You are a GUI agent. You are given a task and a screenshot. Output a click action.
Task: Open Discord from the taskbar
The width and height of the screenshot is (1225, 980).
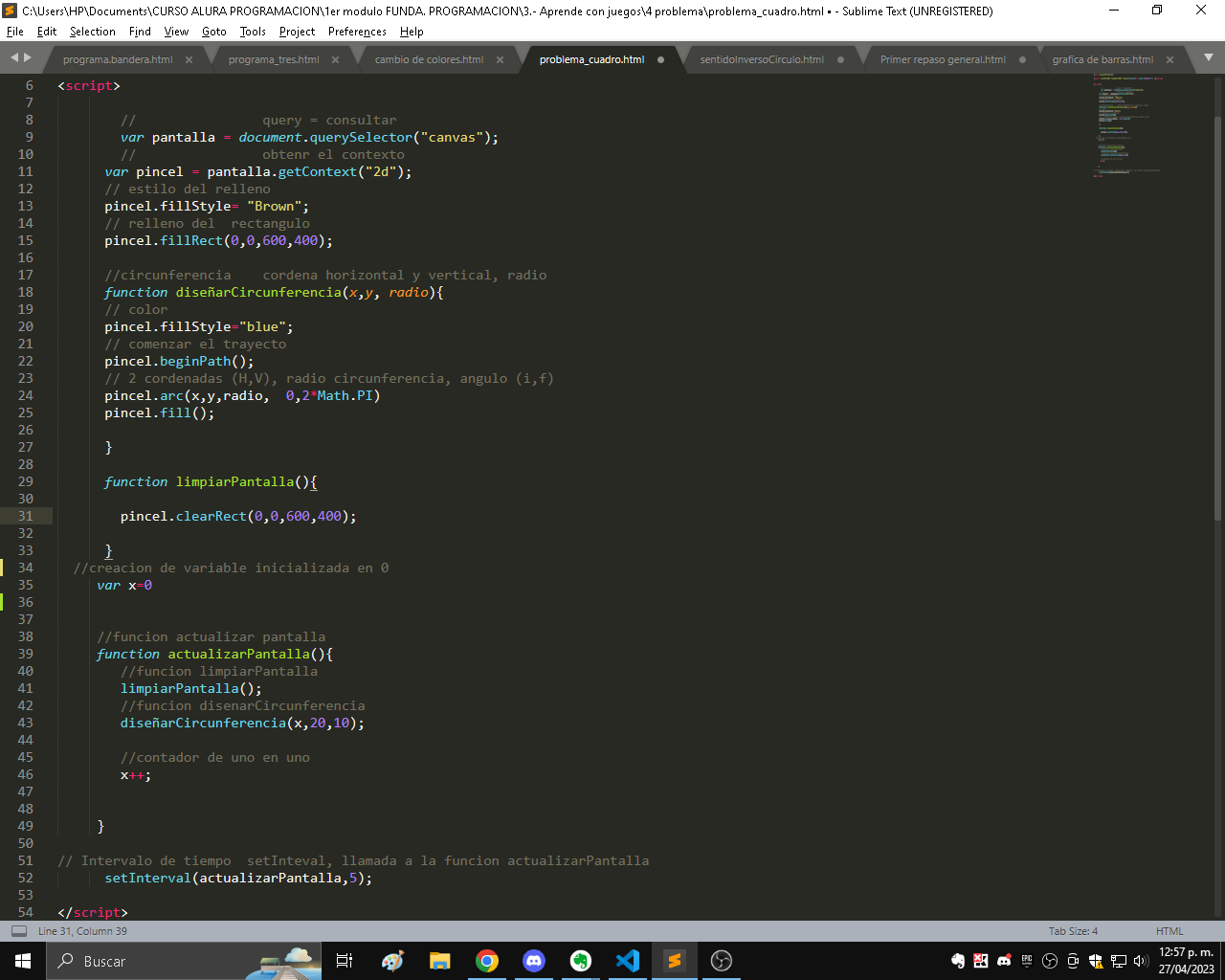[x=534, y=961]
